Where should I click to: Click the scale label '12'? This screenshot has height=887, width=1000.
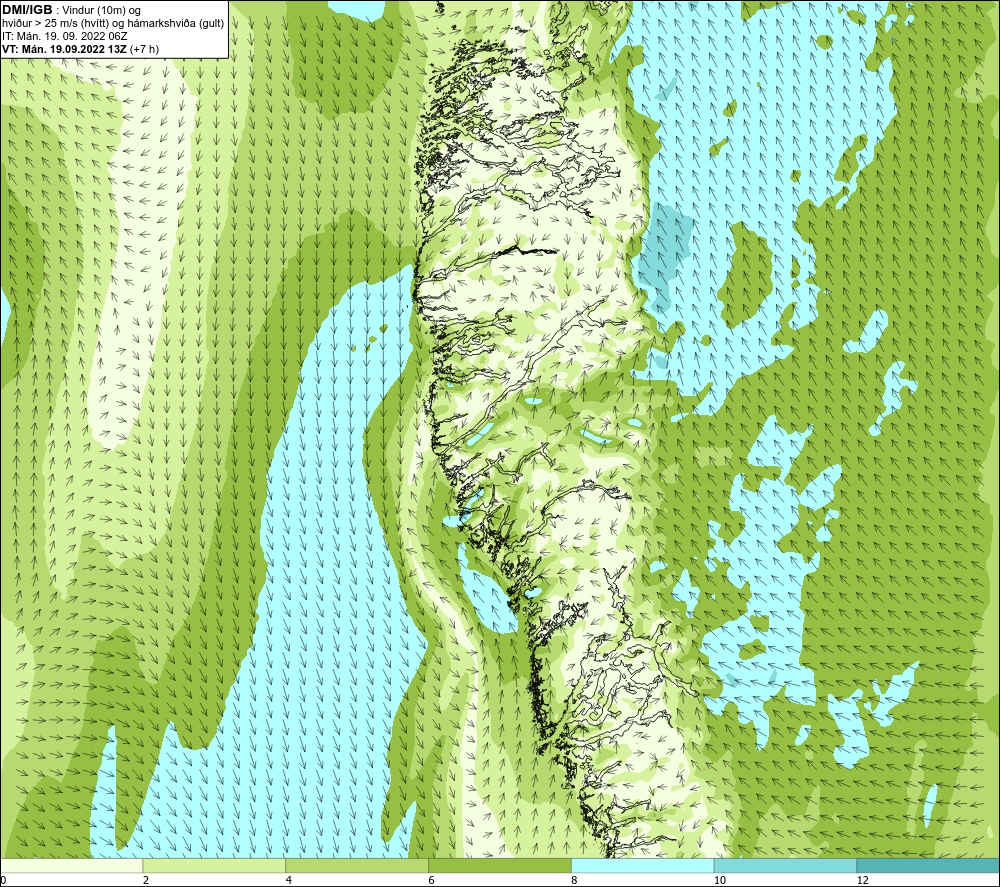click(863, 881)
